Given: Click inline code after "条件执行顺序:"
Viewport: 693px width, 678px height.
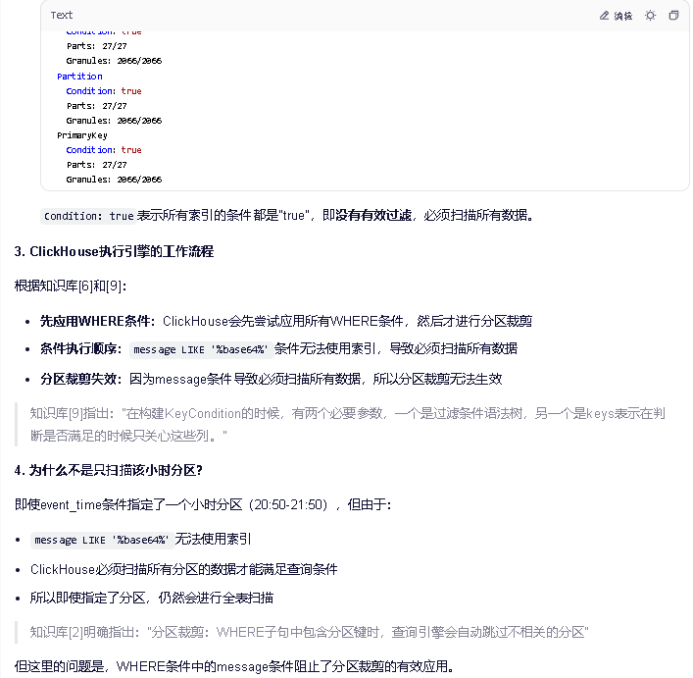Looking at the screenshot, I should (x=201, y=350).
